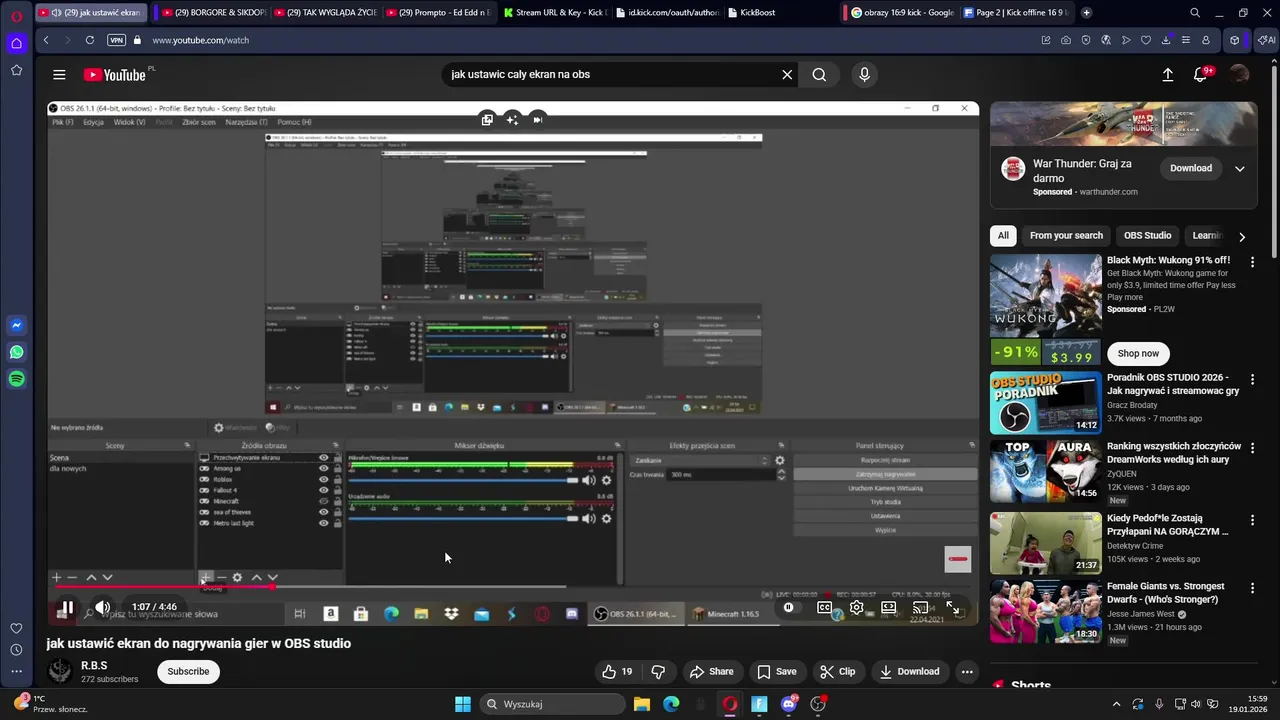Viewport: 1280px width, 720px height.
Task: Open the Poradnik OBS STUDIO 2026 thumbnail
Action: click(x=1046, y=403)
